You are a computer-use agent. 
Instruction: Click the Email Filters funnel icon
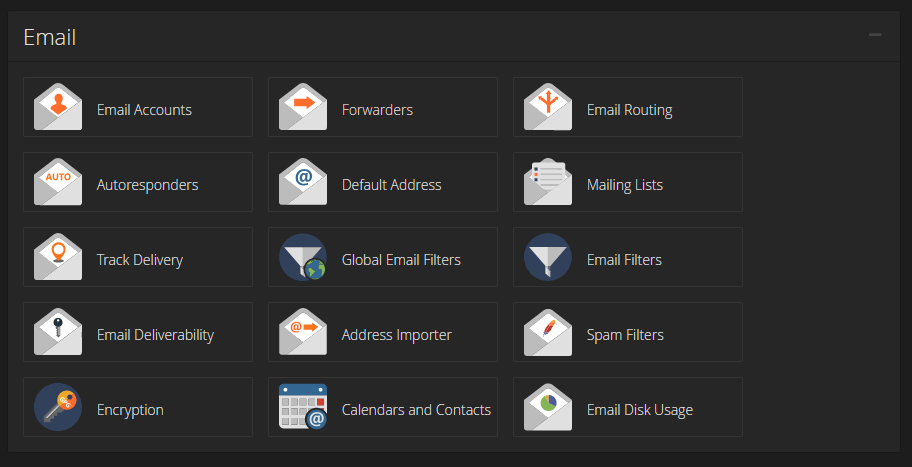coord(548,257)
